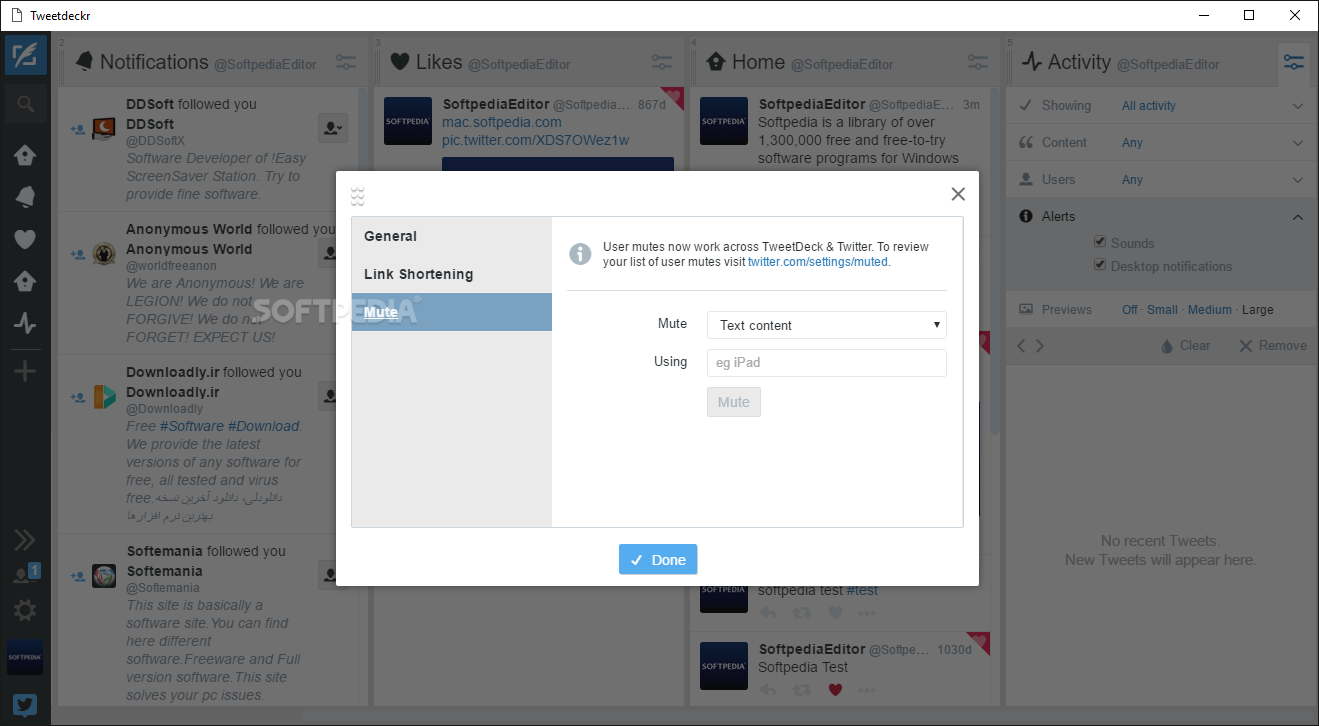Expand the sidebar with double-arrow icon
The width and height of the screenshot is (1319, 726).
25,540
